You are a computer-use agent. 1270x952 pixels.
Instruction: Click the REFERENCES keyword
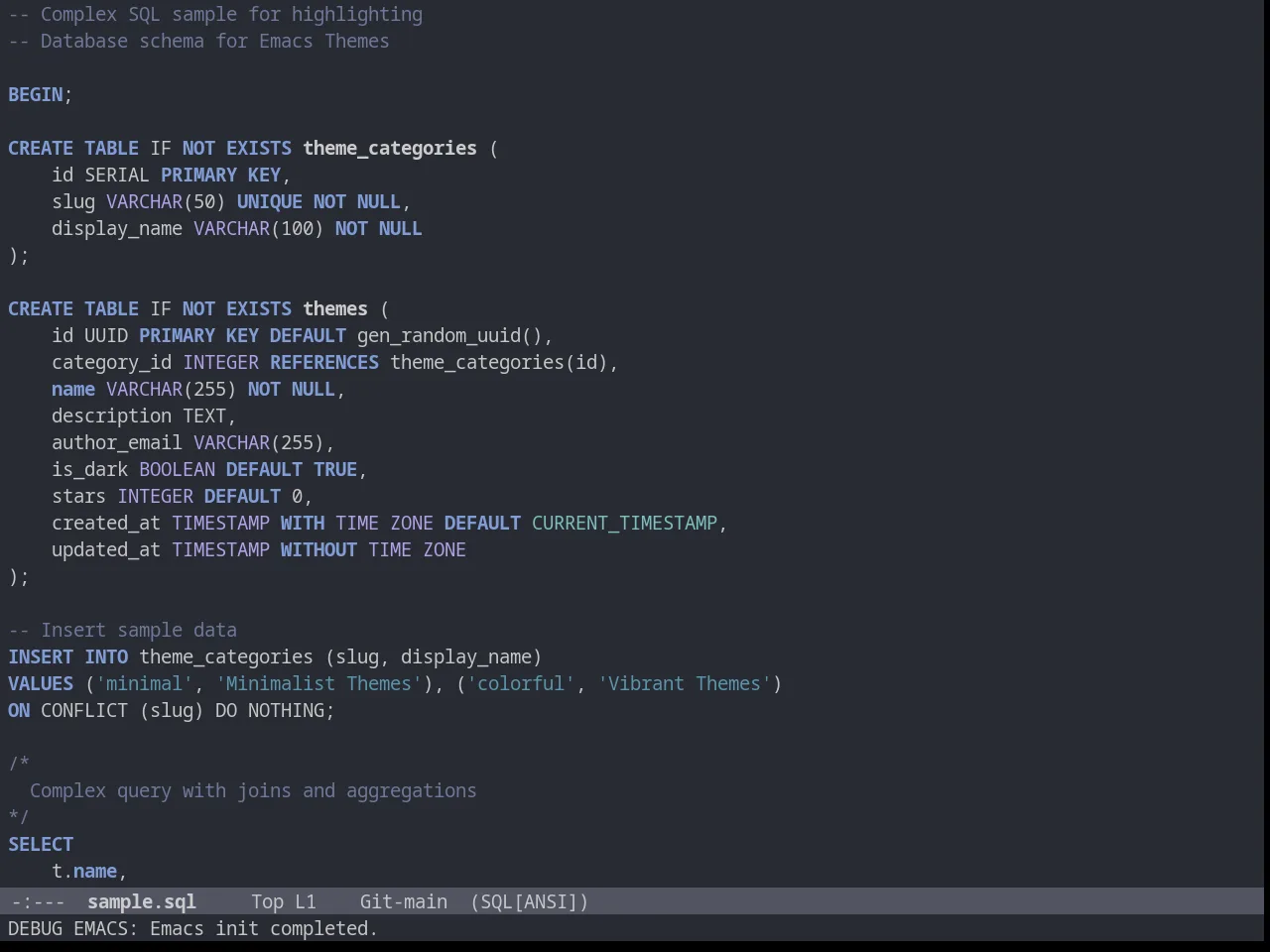click(x=324, y=362)
